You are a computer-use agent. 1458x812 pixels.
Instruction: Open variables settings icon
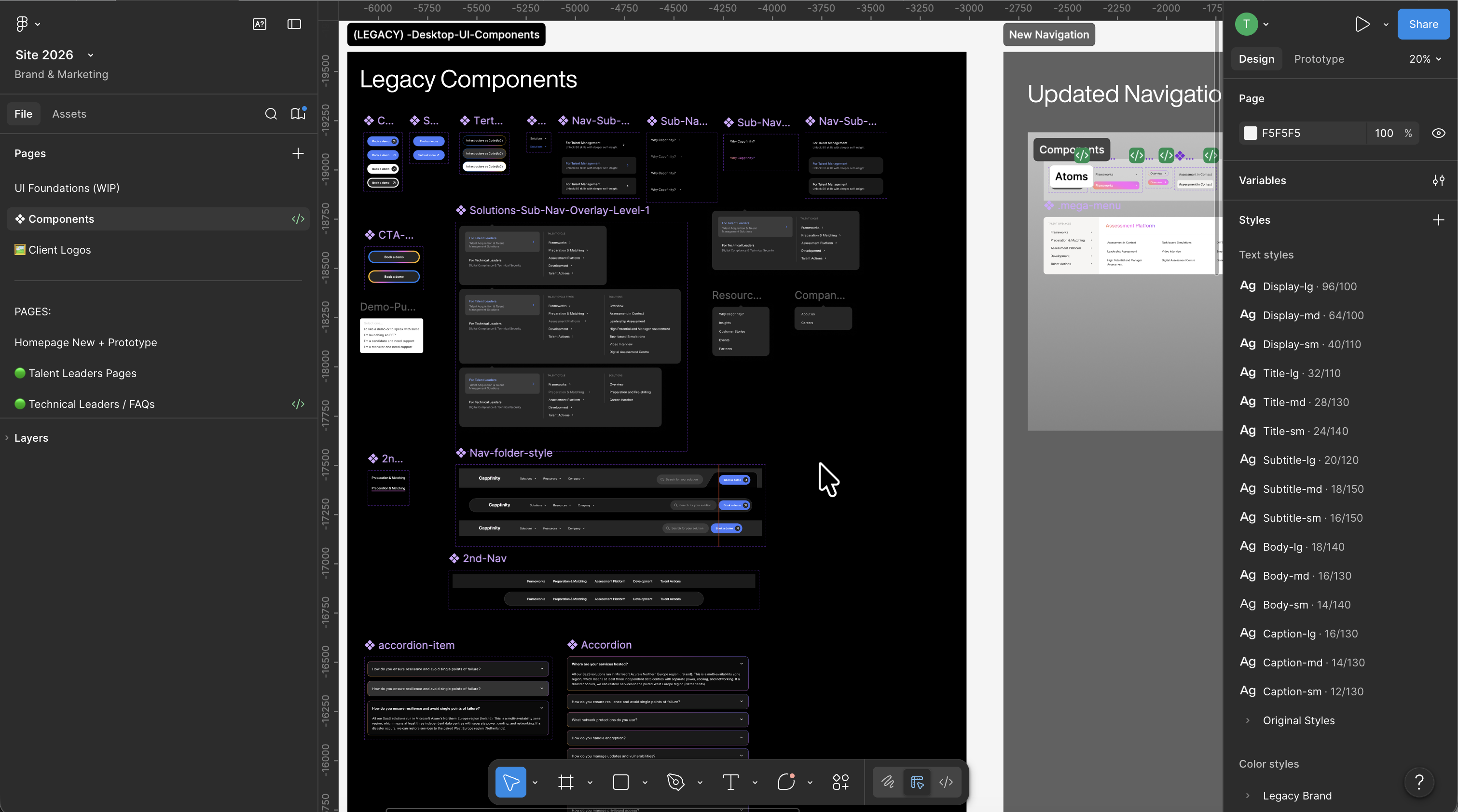1439,180
